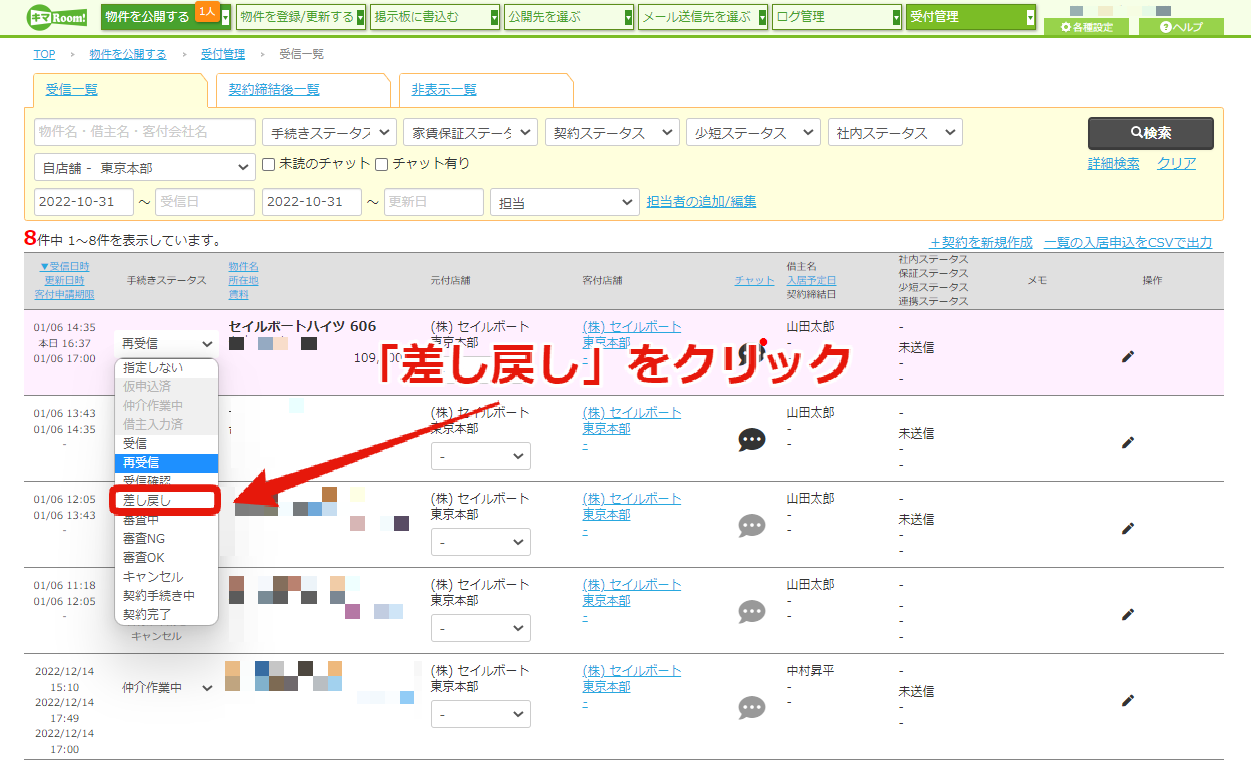The width and height of the screenshot is (1251, 762).
Task: Open 自店舗 - 東京本部 store selector
Action: coord(145,167)
